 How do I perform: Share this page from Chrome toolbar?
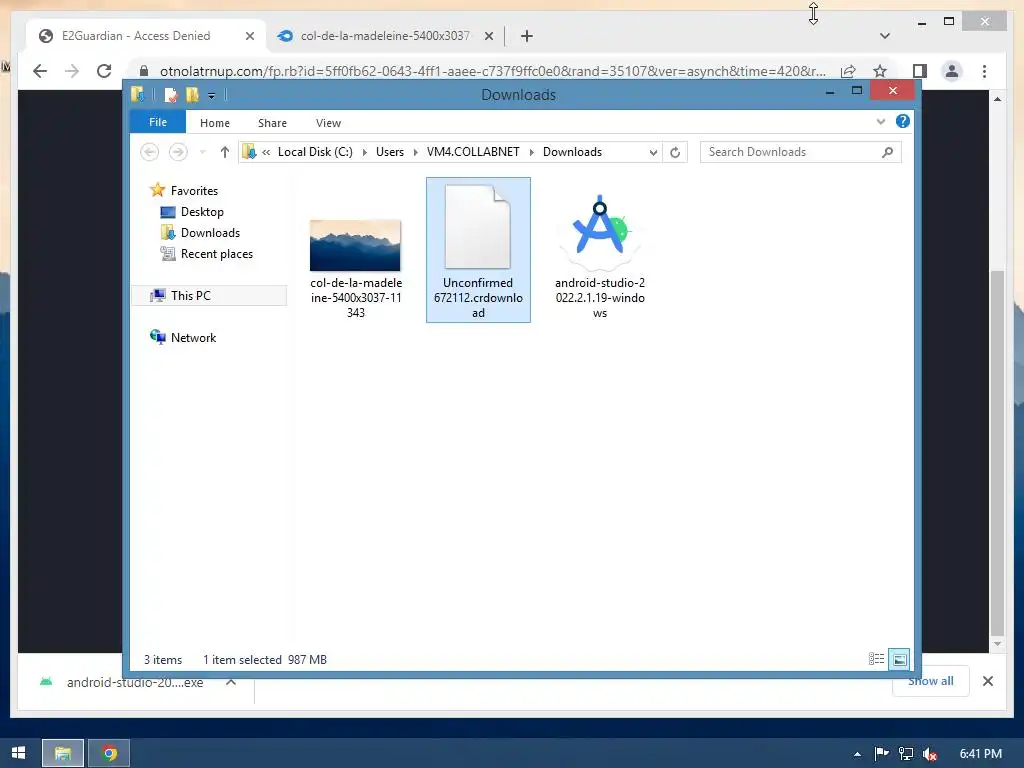pyautogui.click(x=848, y=71)
